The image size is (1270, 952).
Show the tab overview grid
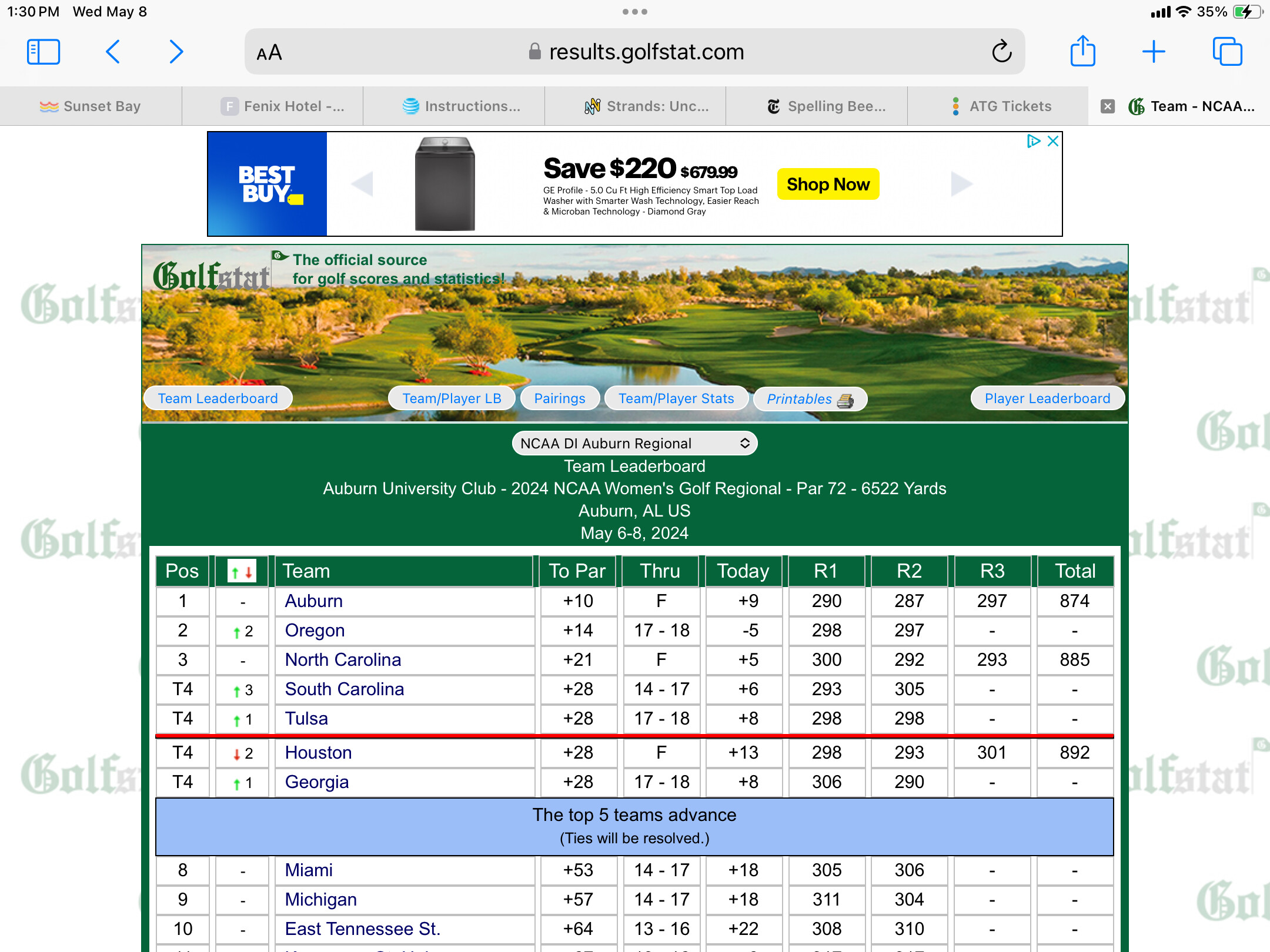click(1227, 52)
